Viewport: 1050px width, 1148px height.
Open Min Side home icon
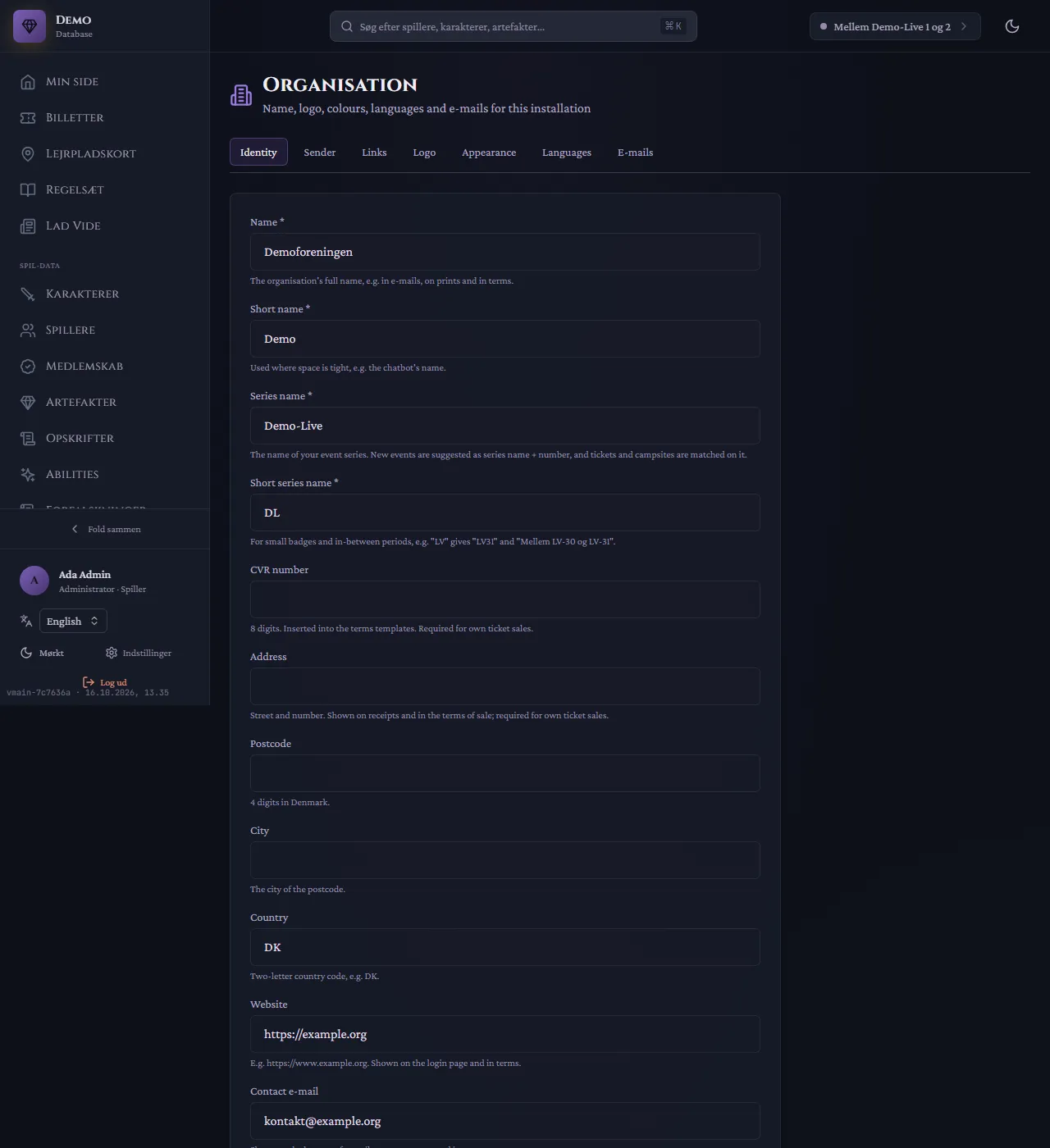[28, 82]
